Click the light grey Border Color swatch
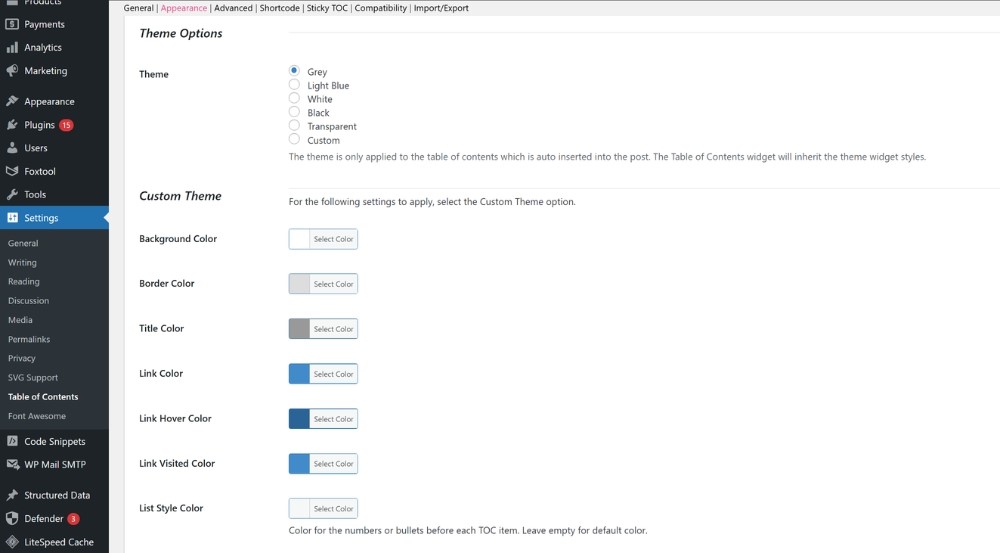The width and height of the screenshot is (1000, 553). 299,284
